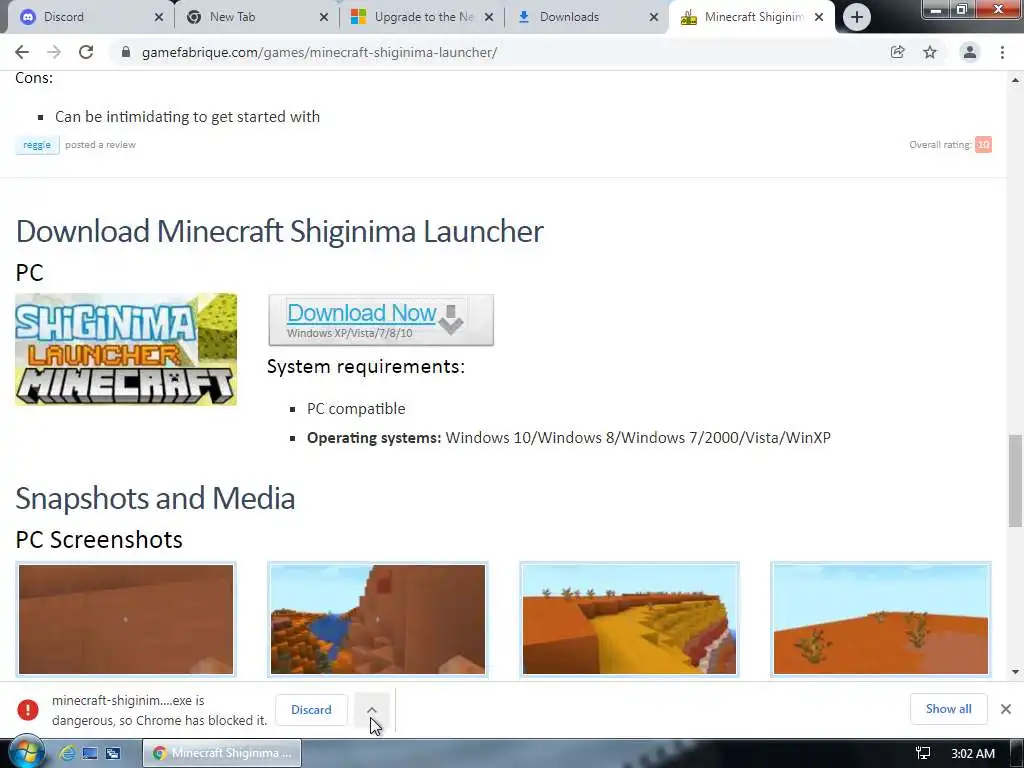Click the Chrome Minecraft Shiginima taskbar button
This screenshot has width=1024, height=768.
pyautogui.click(x=222, y=753)
